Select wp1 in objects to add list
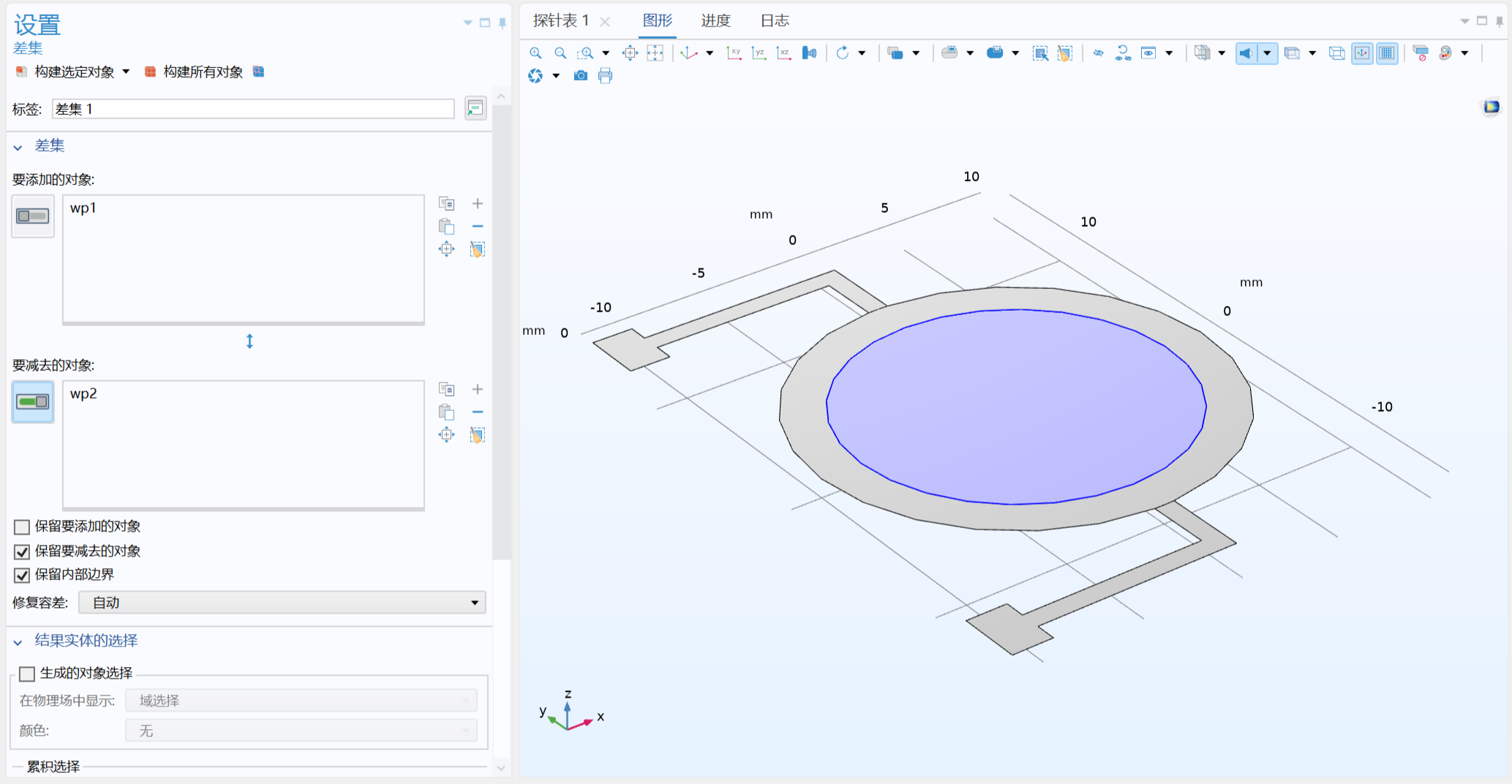Screen dimensions: 1512x784 coord(83,208)
